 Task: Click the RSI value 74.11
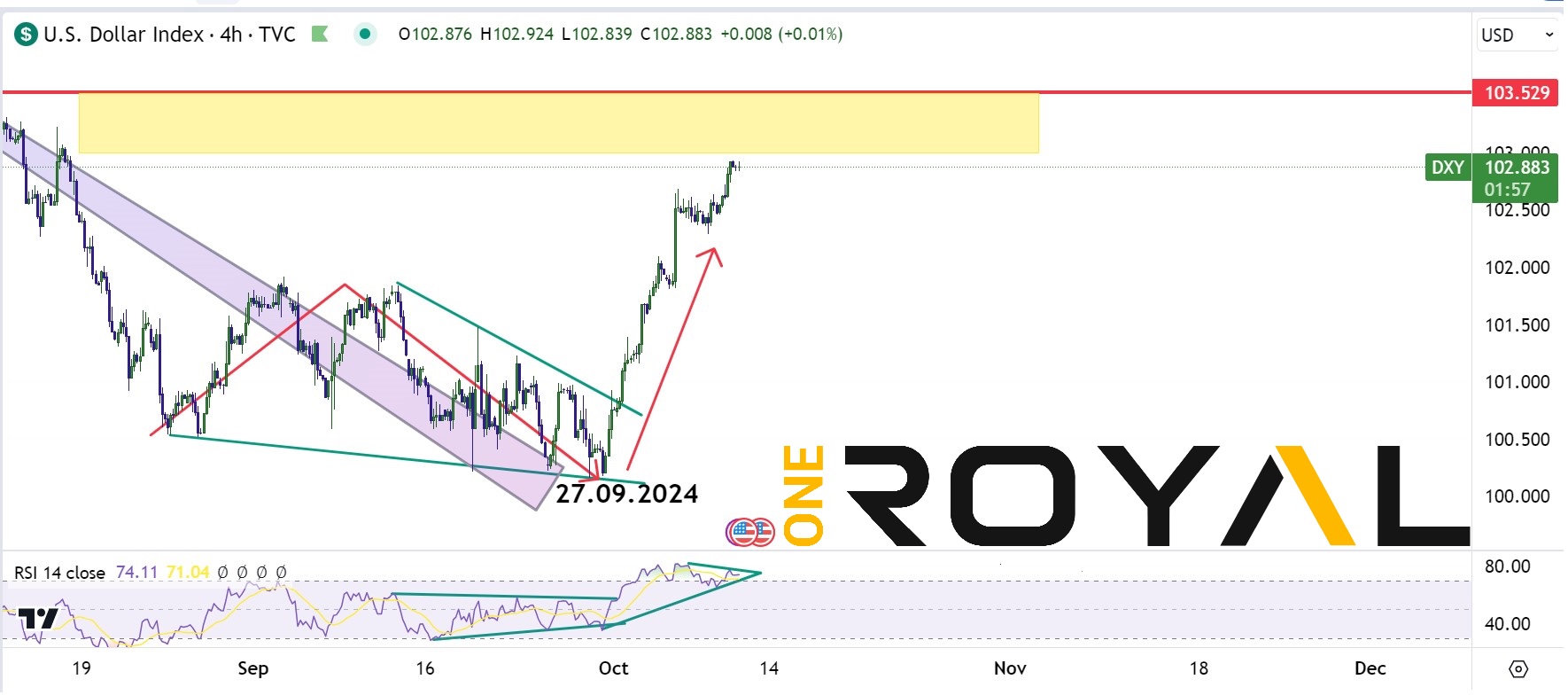click(x=136, y=573)
